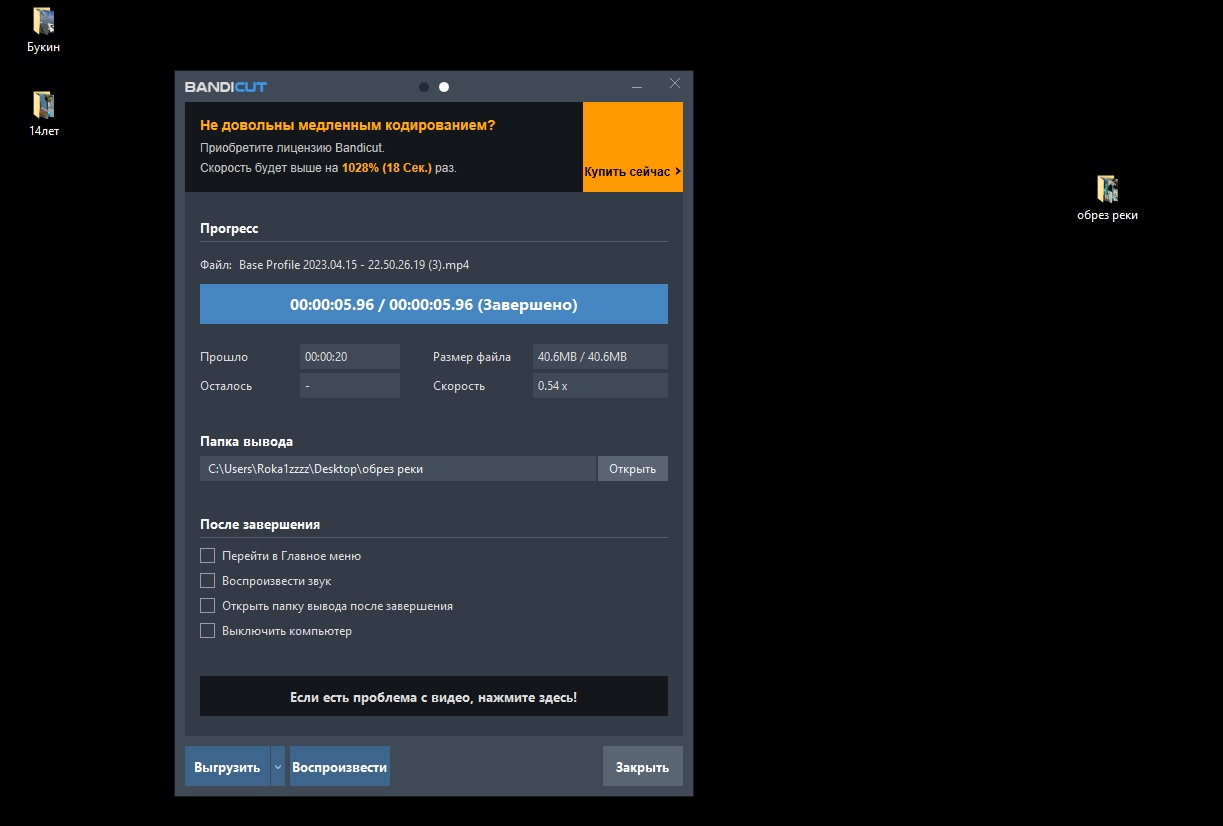Click the Bandicut logo in title bar
The height and width of the screenshot is (826, 1223).
(226, 87)
